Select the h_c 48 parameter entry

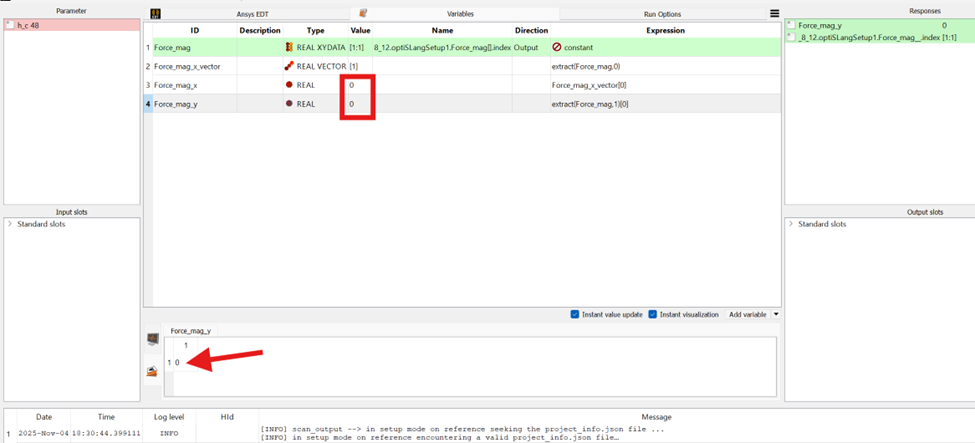(x=72, y=26)
